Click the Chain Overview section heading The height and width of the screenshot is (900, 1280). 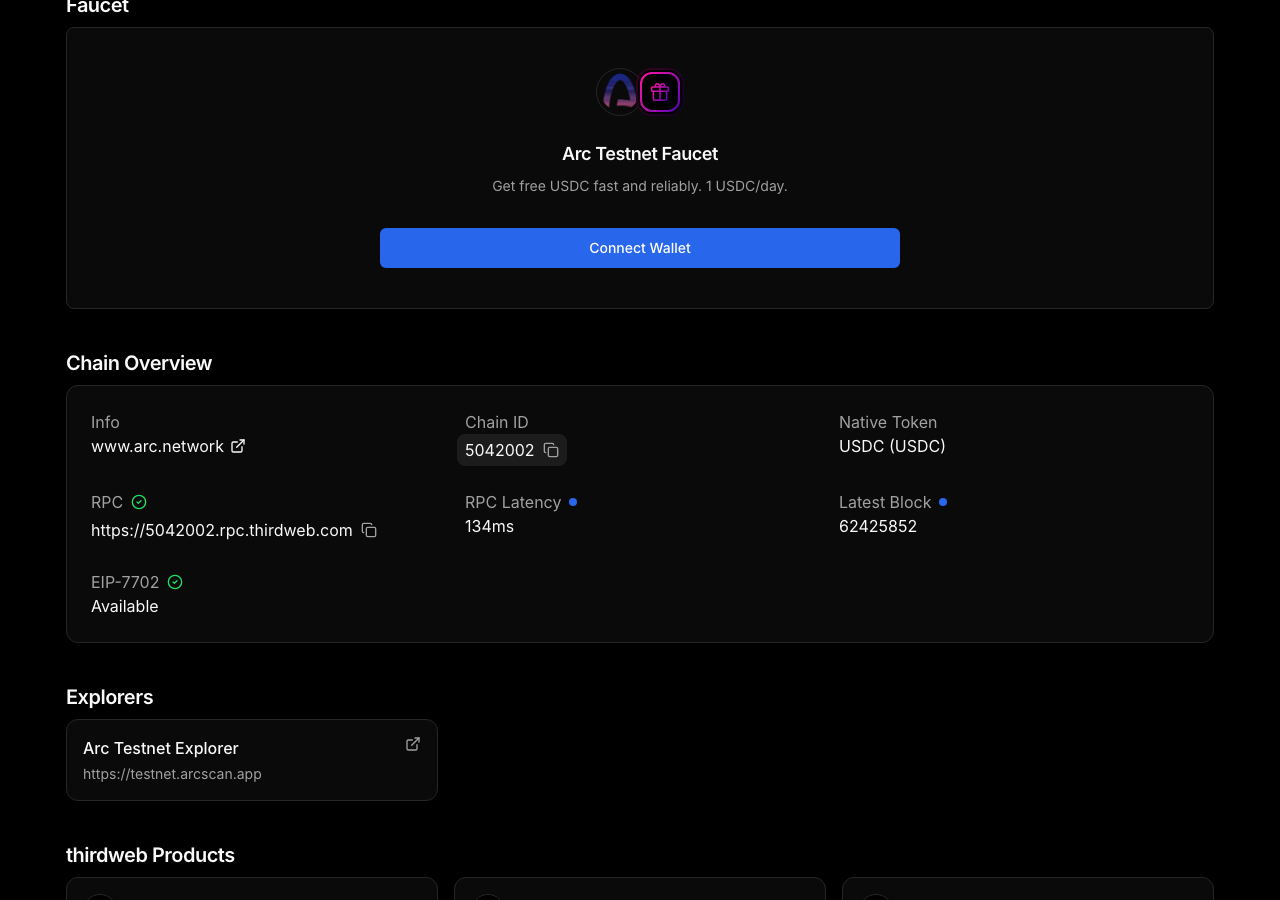[139, 363]
